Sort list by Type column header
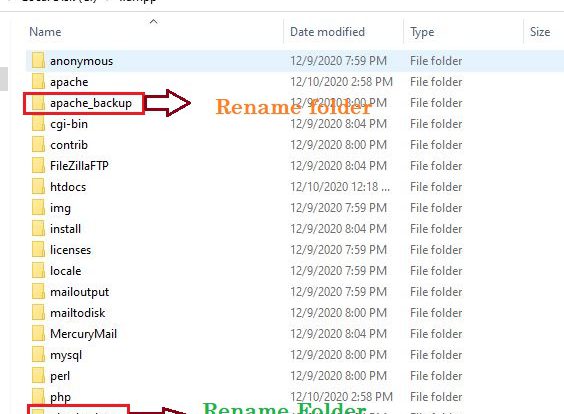The height and width of the screenshot is (414, 564). click(x=422, y=32)
